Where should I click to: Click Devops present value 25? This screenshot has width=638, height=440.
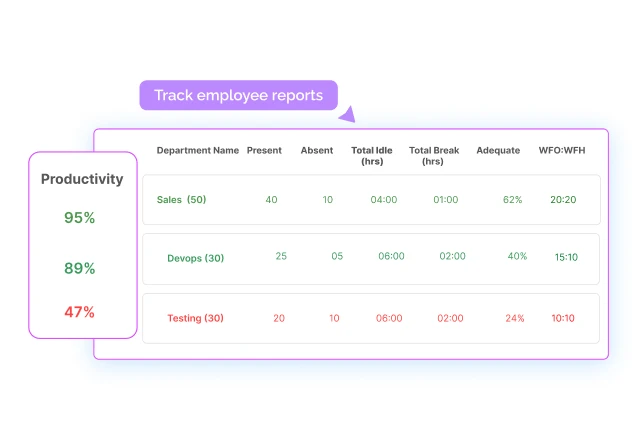pos(281,256)
